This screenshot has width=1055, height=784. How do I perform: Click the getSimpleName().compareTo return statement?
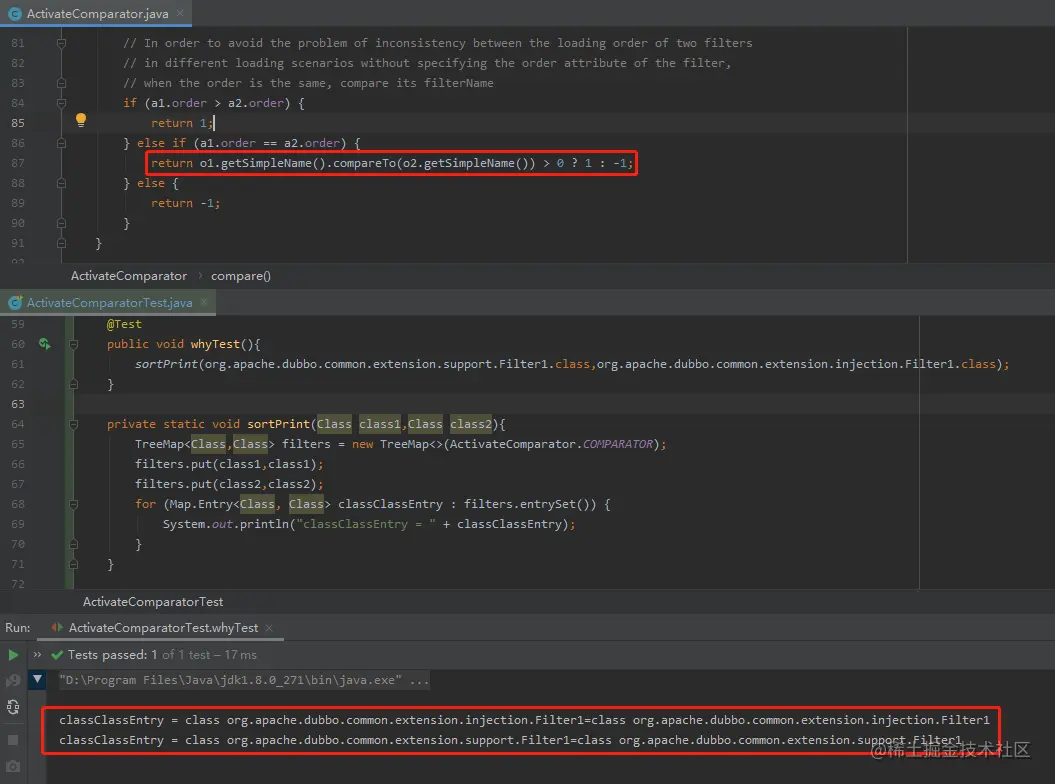392,163
